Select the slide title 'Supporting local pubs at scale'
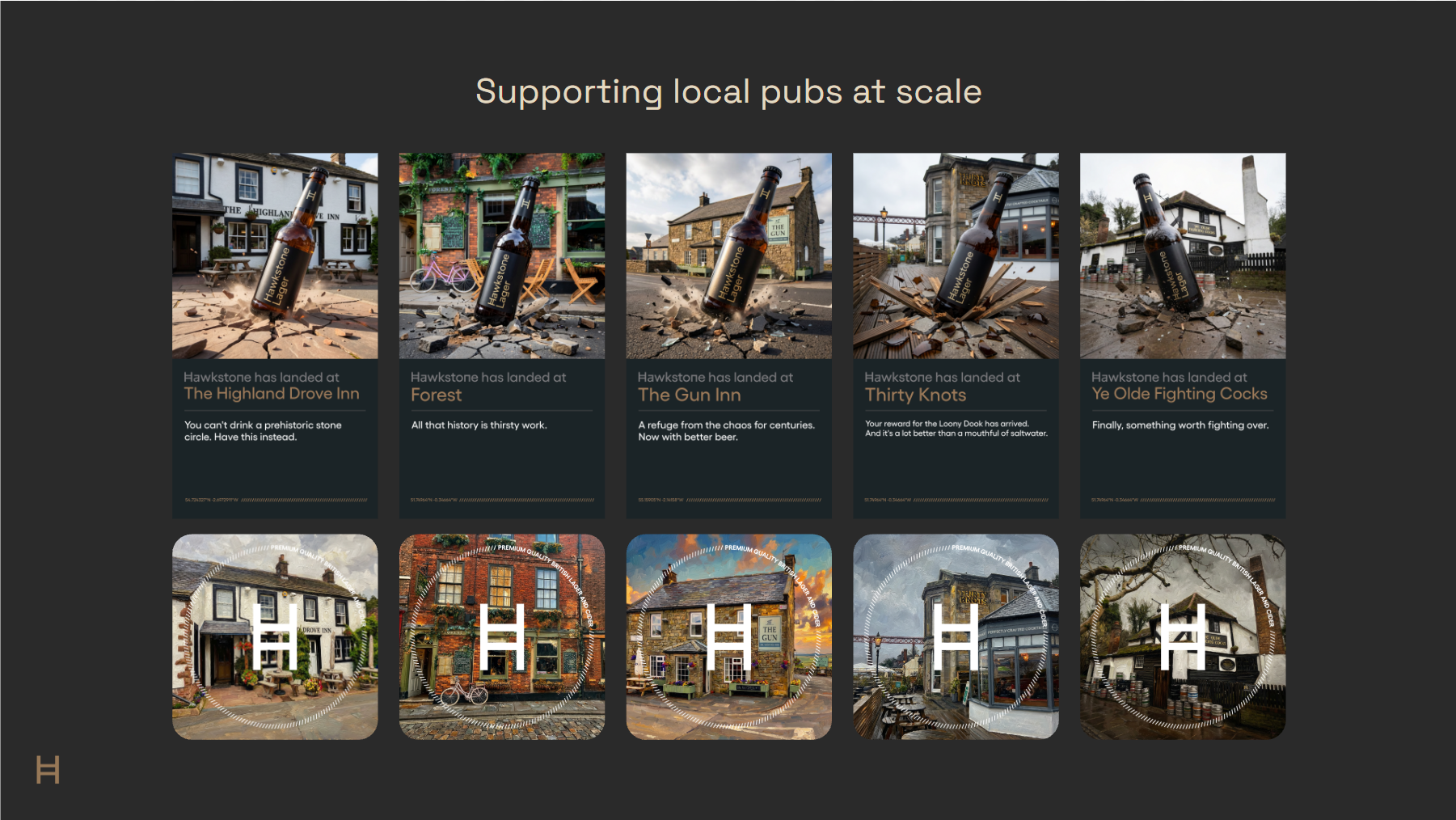The width and height of the screenshot is (1456, 820). tap(728, 92)
